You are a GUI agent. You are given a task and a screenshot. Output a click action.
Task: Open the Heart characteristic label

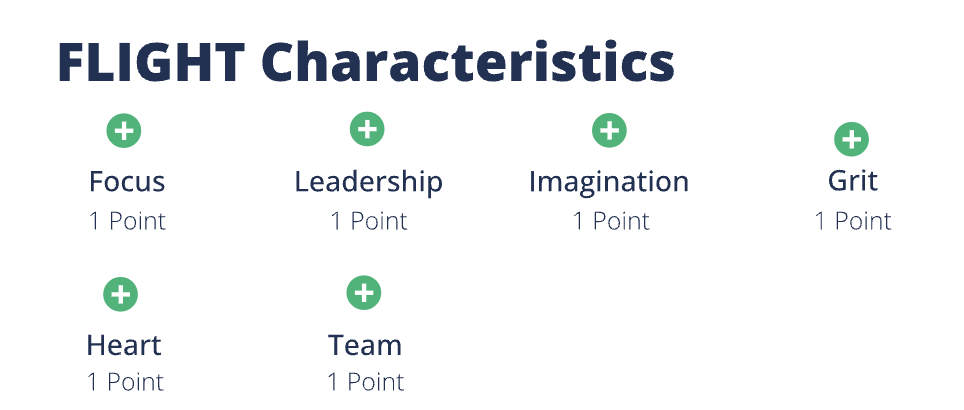pos(123,346)
